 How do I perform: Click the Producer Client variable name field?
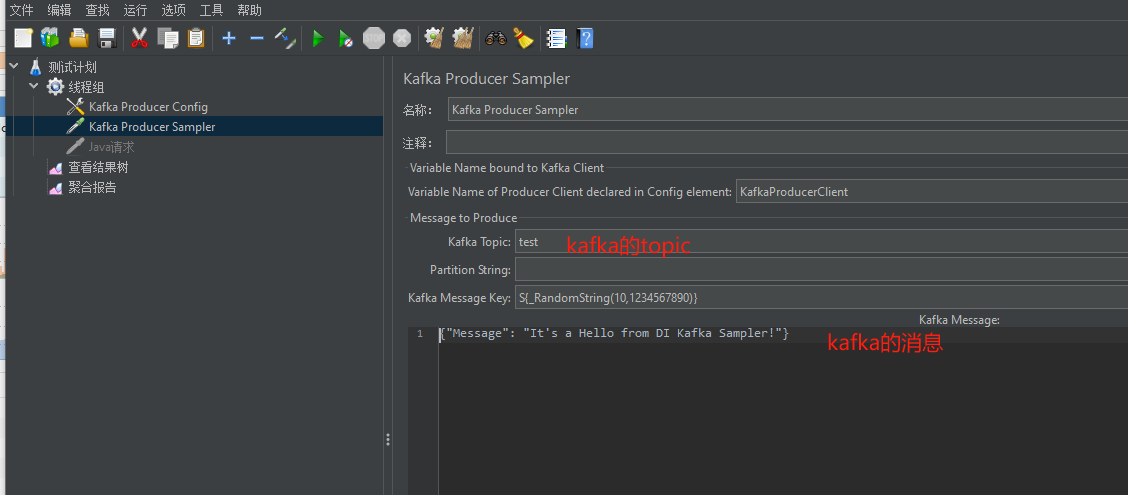pyautogui.click(x=932, y=192)
